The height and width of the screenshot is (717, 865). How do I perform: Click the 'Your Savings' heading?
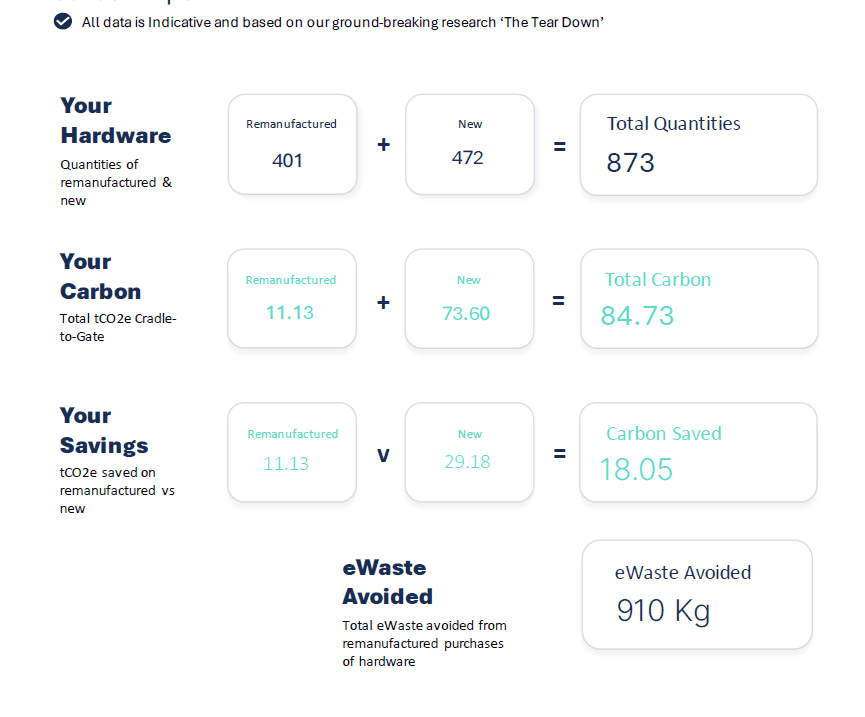104,430
